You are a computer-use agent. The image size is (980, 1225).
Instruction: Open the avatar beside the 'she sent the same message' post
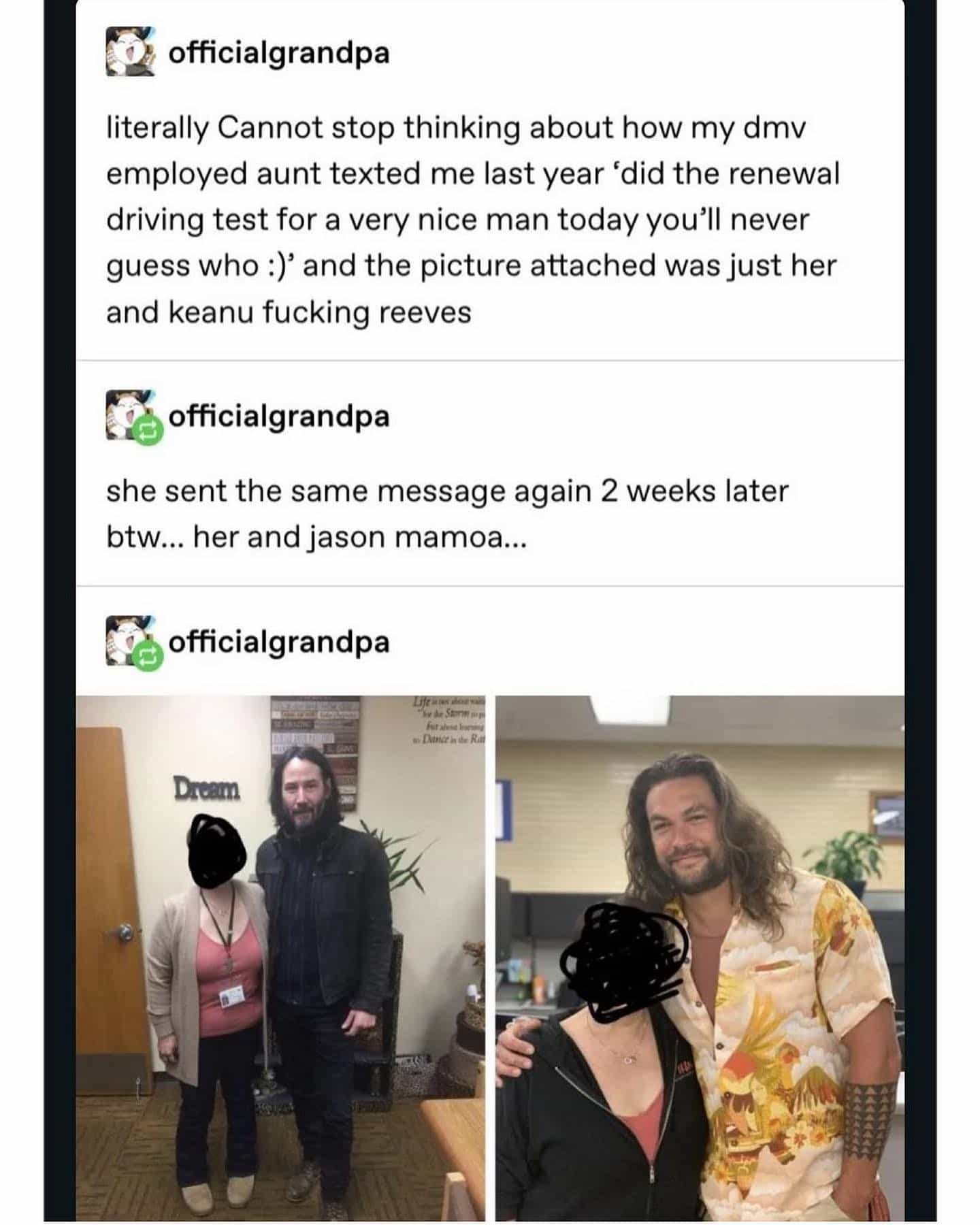point(131,414)
